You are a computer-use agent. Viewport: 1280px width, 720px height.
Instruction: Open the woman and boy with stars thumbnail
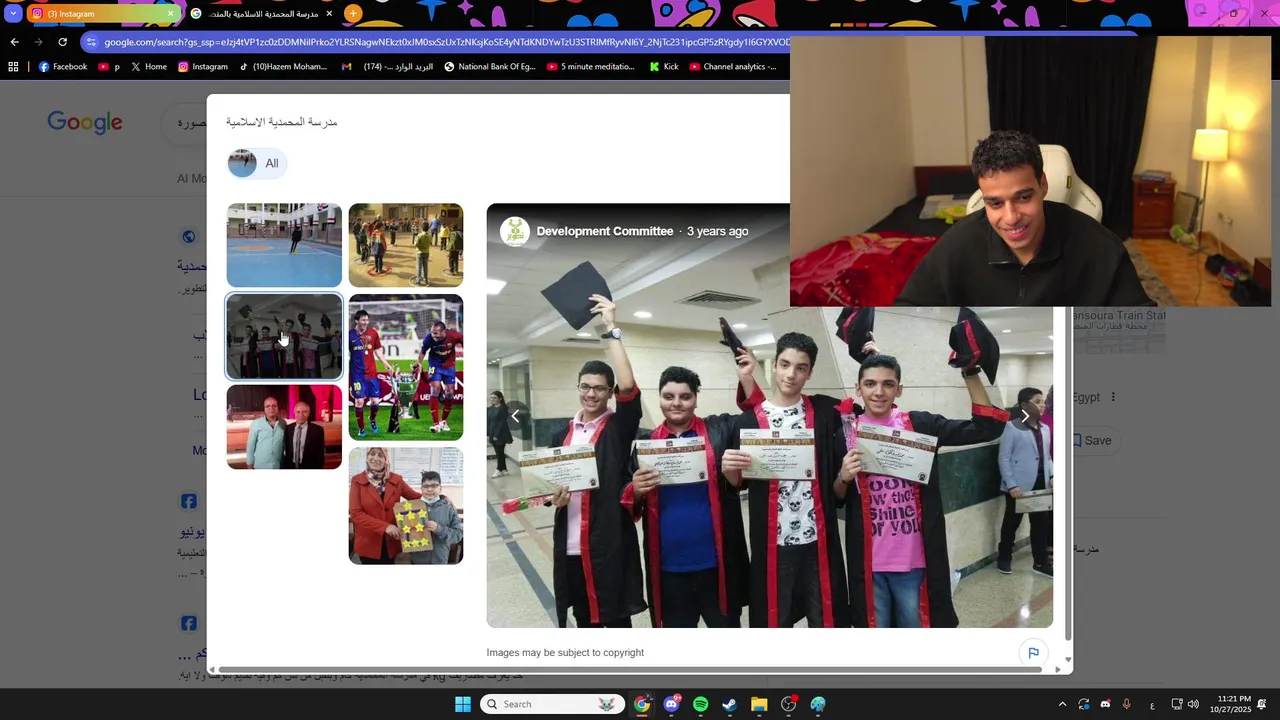[x=406, y=506]
